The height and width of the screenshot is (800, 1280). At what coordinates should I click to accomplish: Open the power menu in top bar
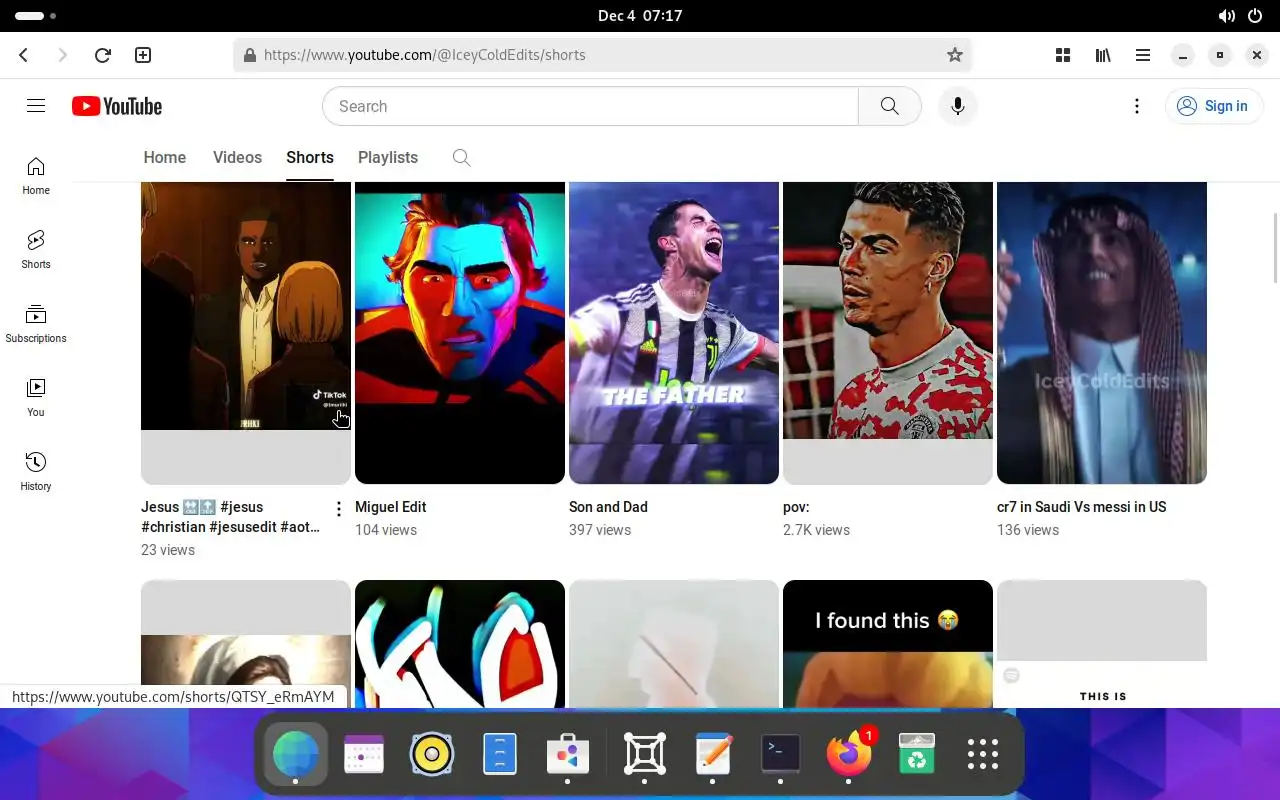(1255, 16)
